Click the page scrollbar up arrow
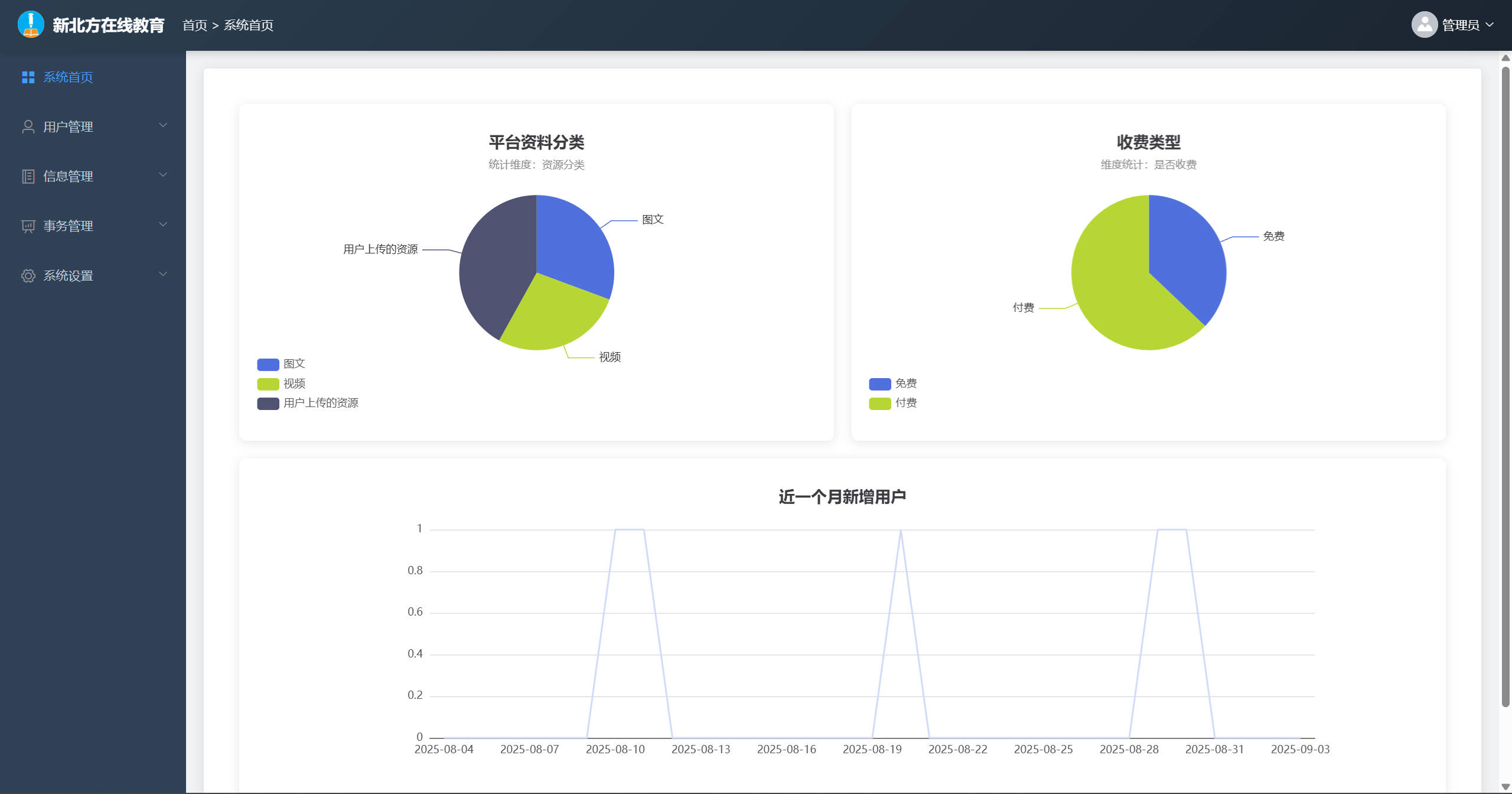Image resolution: width=1512 pixels, height=794 pixels. [1506, 58]
